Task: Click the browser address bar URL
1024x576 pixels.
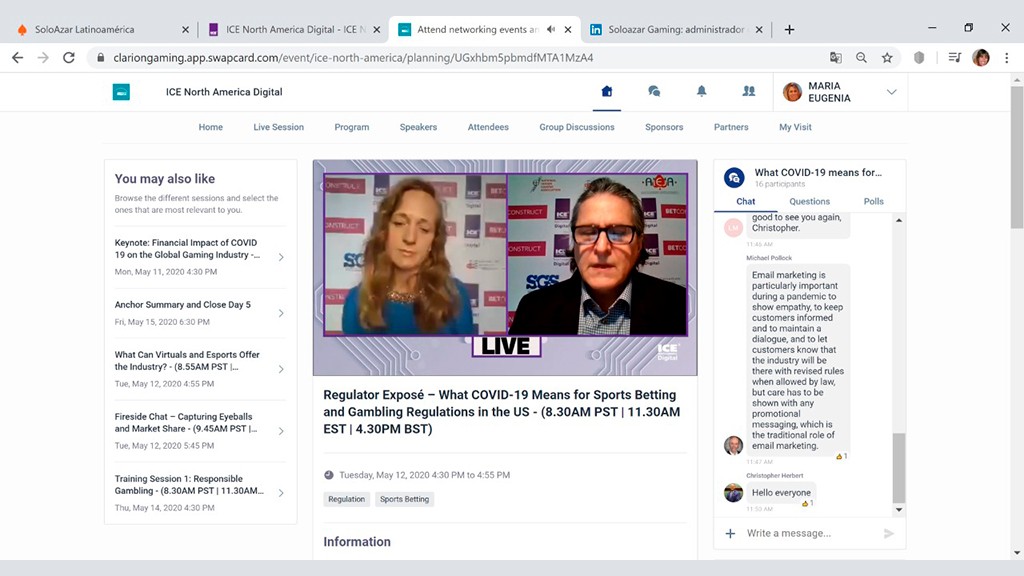Action: click(353, 57)
